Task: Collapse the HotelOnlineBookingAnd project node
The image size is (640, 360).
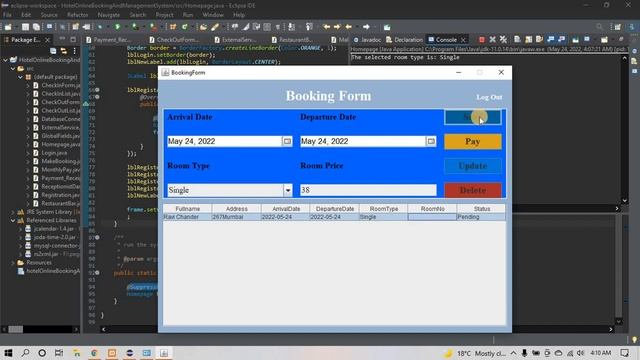Action: pos(6,60)
